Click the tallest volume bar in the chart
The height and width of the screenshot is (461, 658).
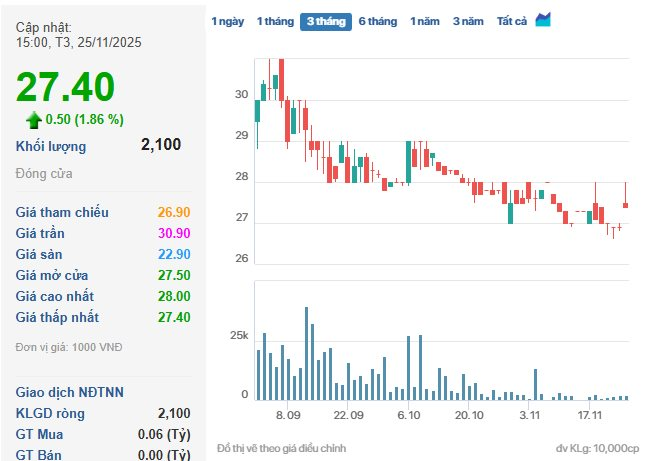pyautogui.click(x=307, y=354)
